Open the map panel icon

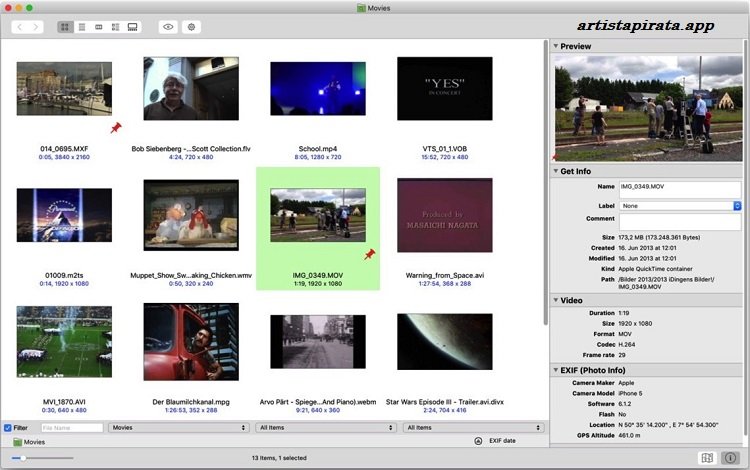707,458
